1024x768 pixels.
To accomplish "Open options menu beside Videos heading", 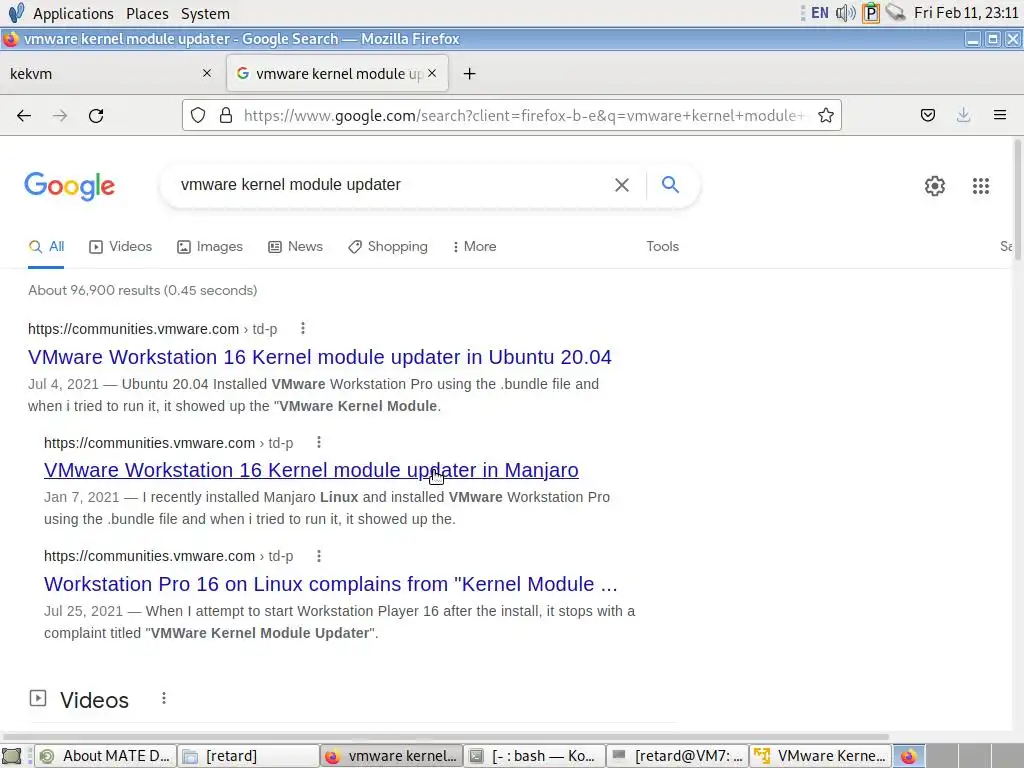I will pos(164,699).
